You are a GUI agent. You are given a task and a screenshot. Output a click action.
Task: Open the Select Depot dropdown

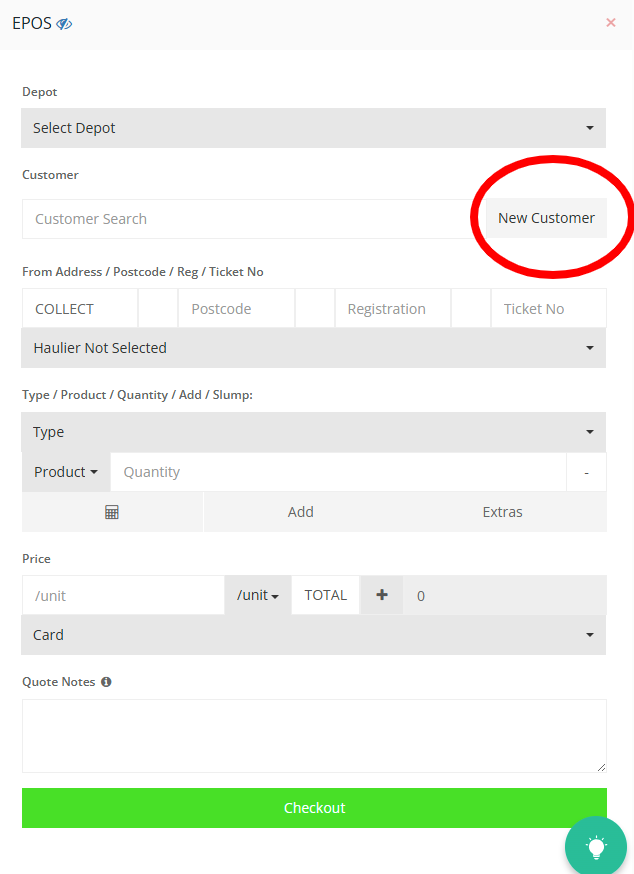coord(314,128)
